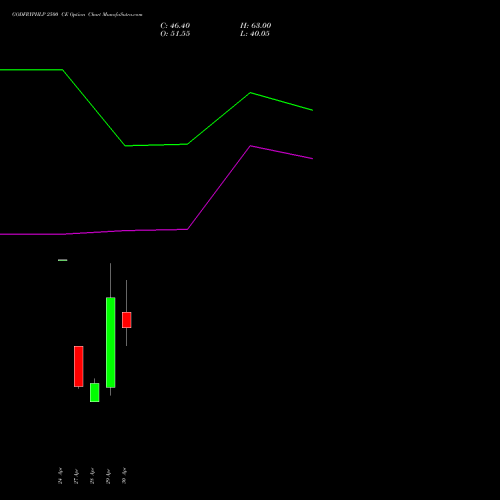Select the red candlestick for 27 Apr

point(79,366)
